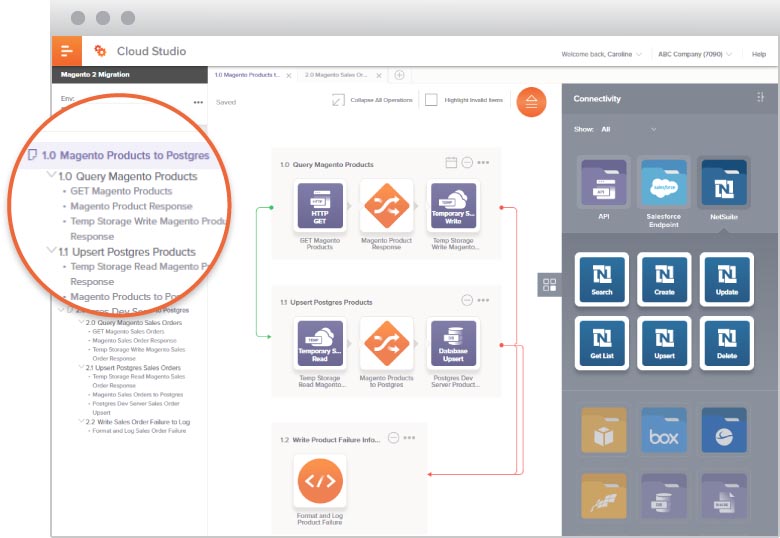This screenshot has height=538, width=780.
Task: Click the orange round deploy button
Action: click(531, 102)
